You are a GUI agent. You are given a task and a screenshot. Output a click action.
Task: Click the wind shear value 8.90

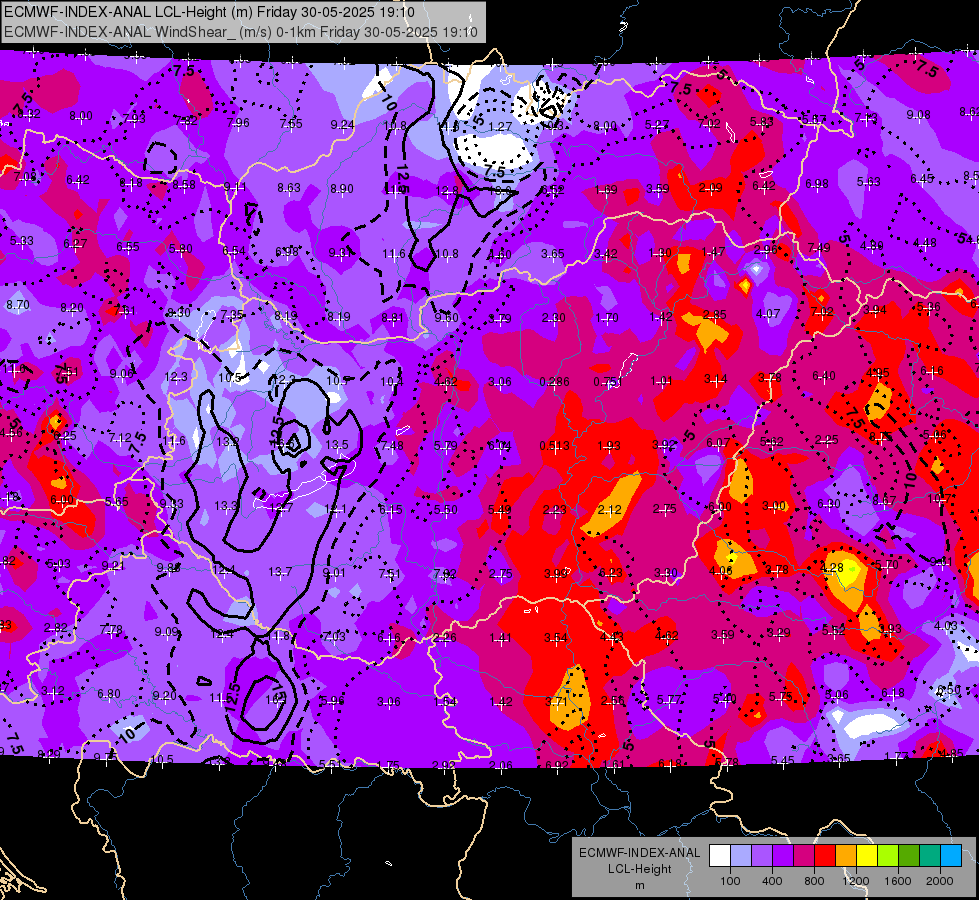pos(342,189)
